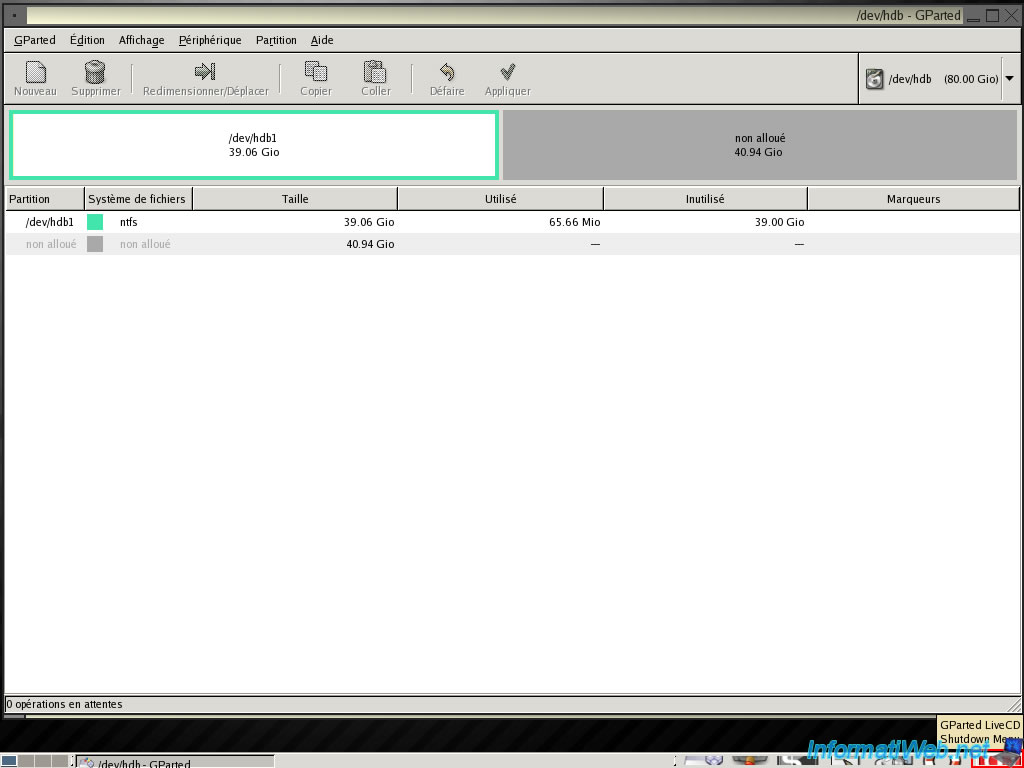Click the Supprimer trash can icon
Screen dimensions: 1024x768
point(95,72)
